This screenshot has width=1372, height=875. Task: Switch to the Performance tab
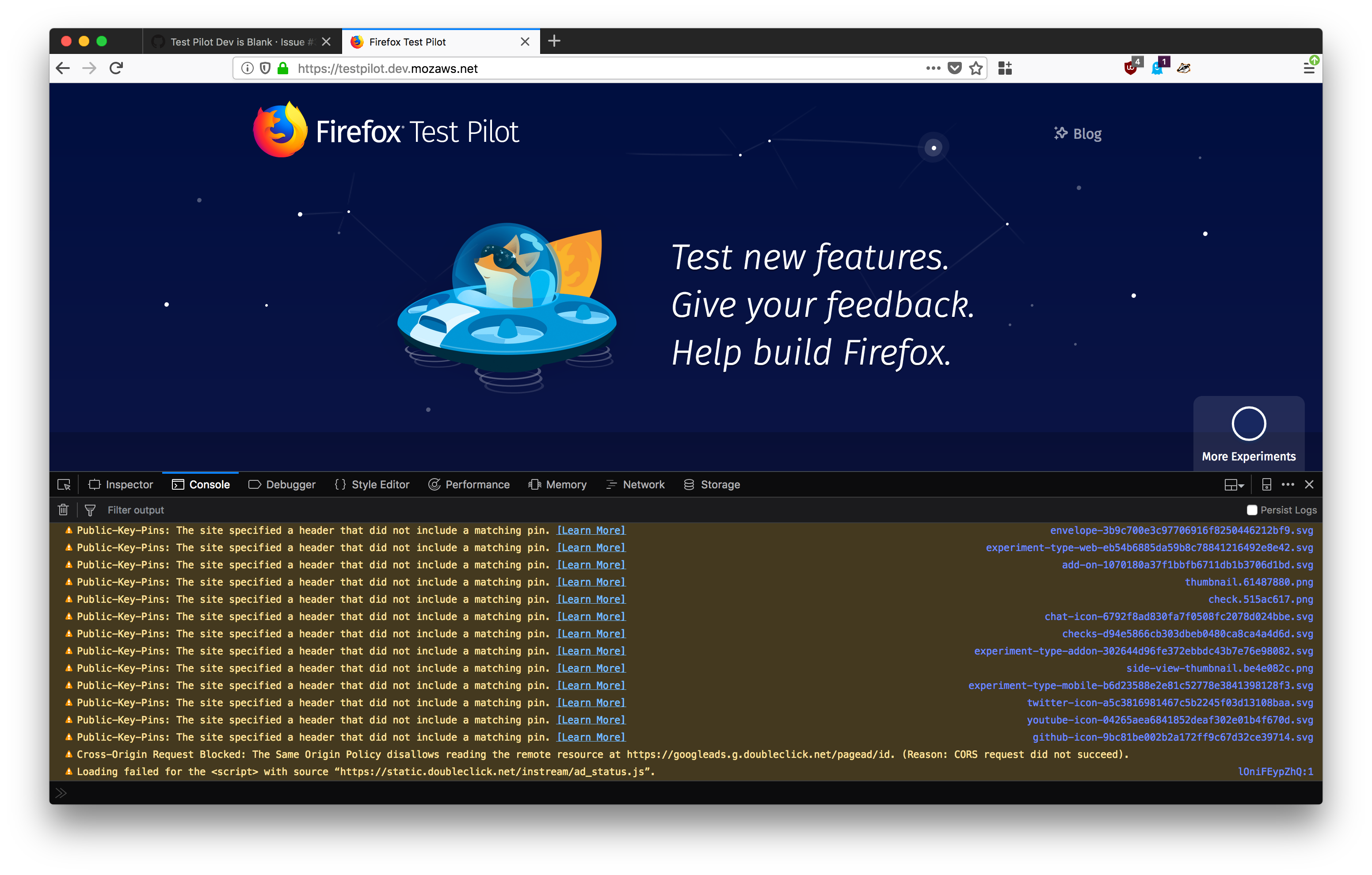(469, 485)
